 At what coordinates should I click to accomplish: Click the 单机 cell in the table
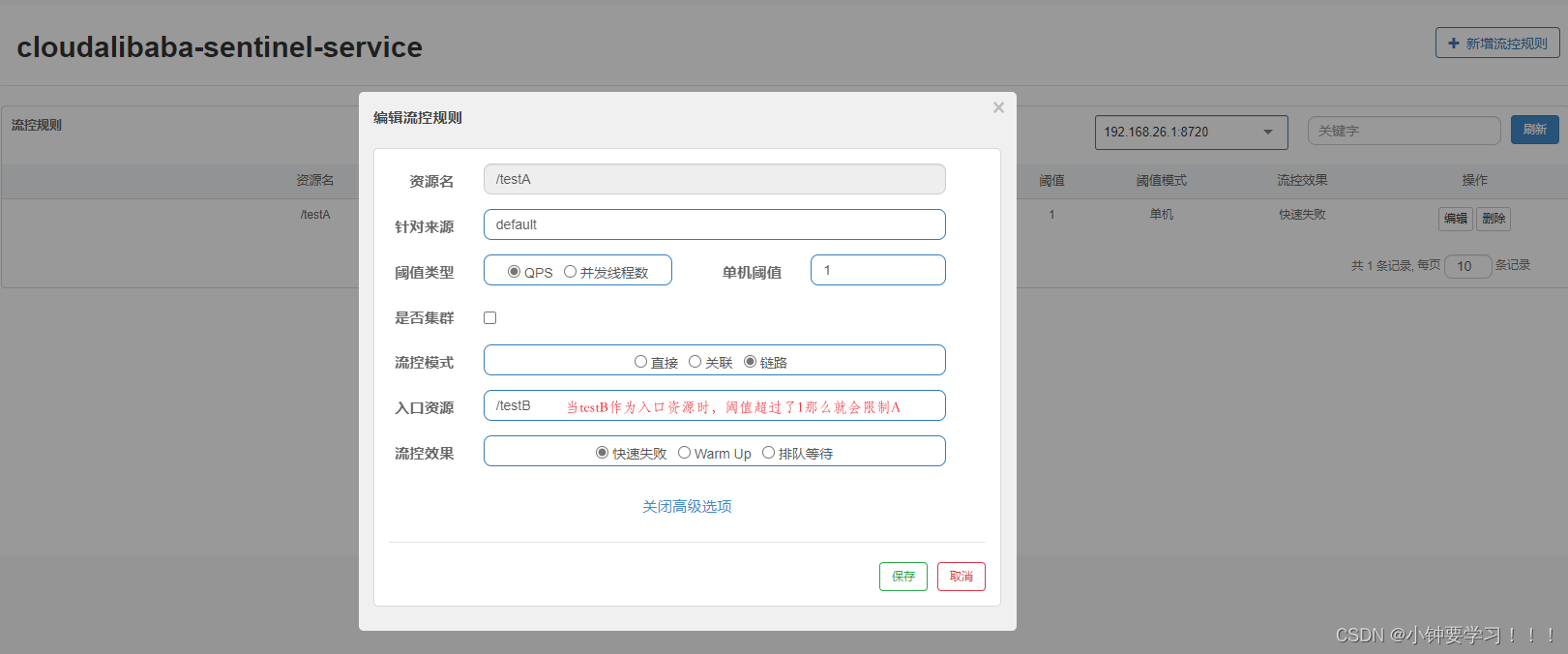pyautogui.click(x=1162, y=215)
